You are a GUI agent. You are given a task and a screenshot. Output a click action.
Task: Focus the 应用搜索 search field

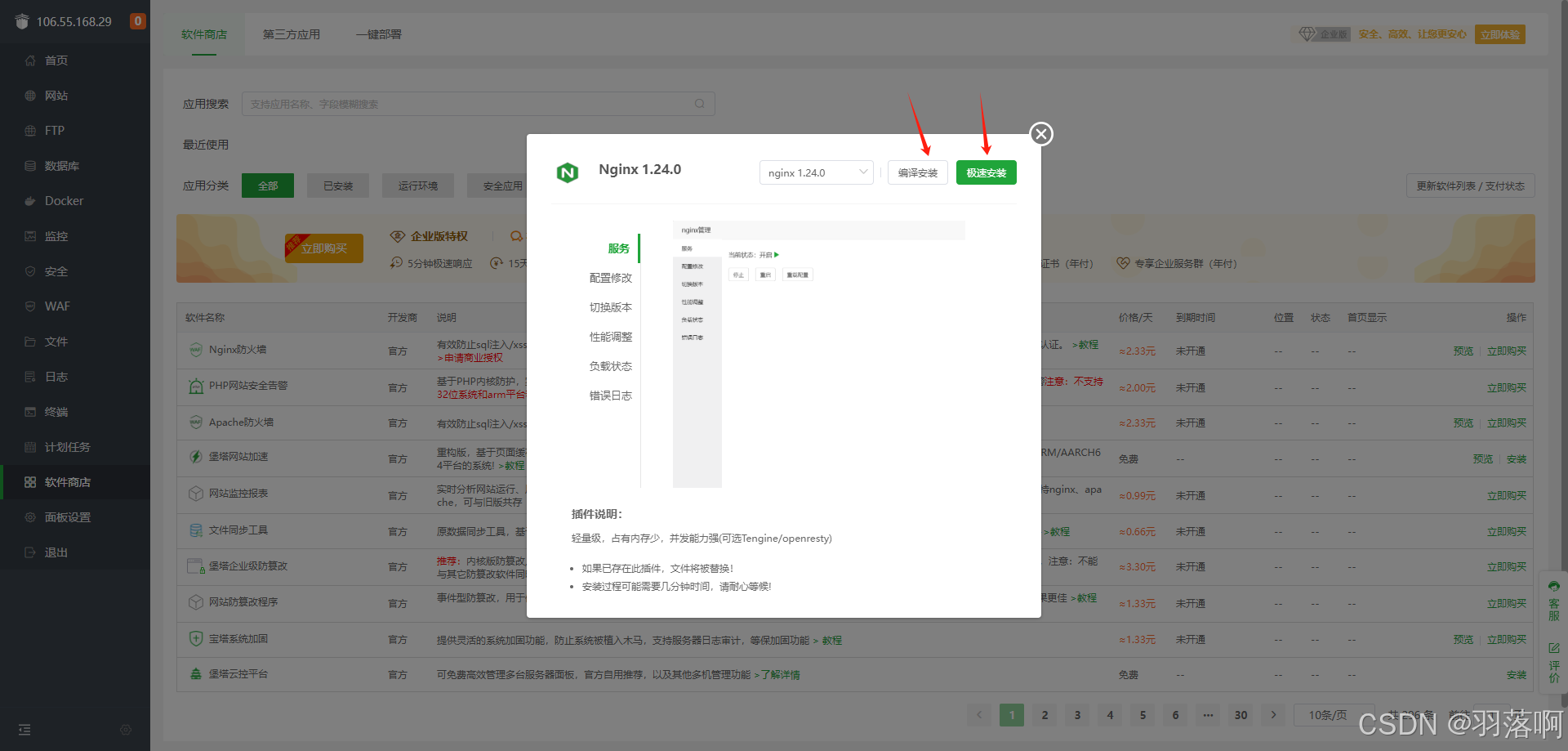[479, 104]
